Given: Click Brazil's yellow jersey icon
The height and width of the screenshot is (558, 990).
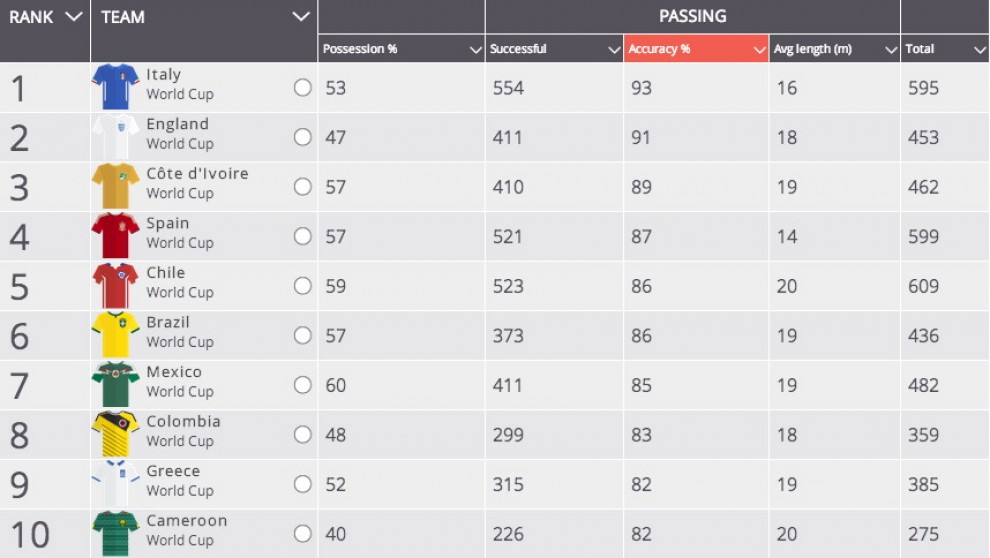Looking at the screenshot, I should [115, 335].
